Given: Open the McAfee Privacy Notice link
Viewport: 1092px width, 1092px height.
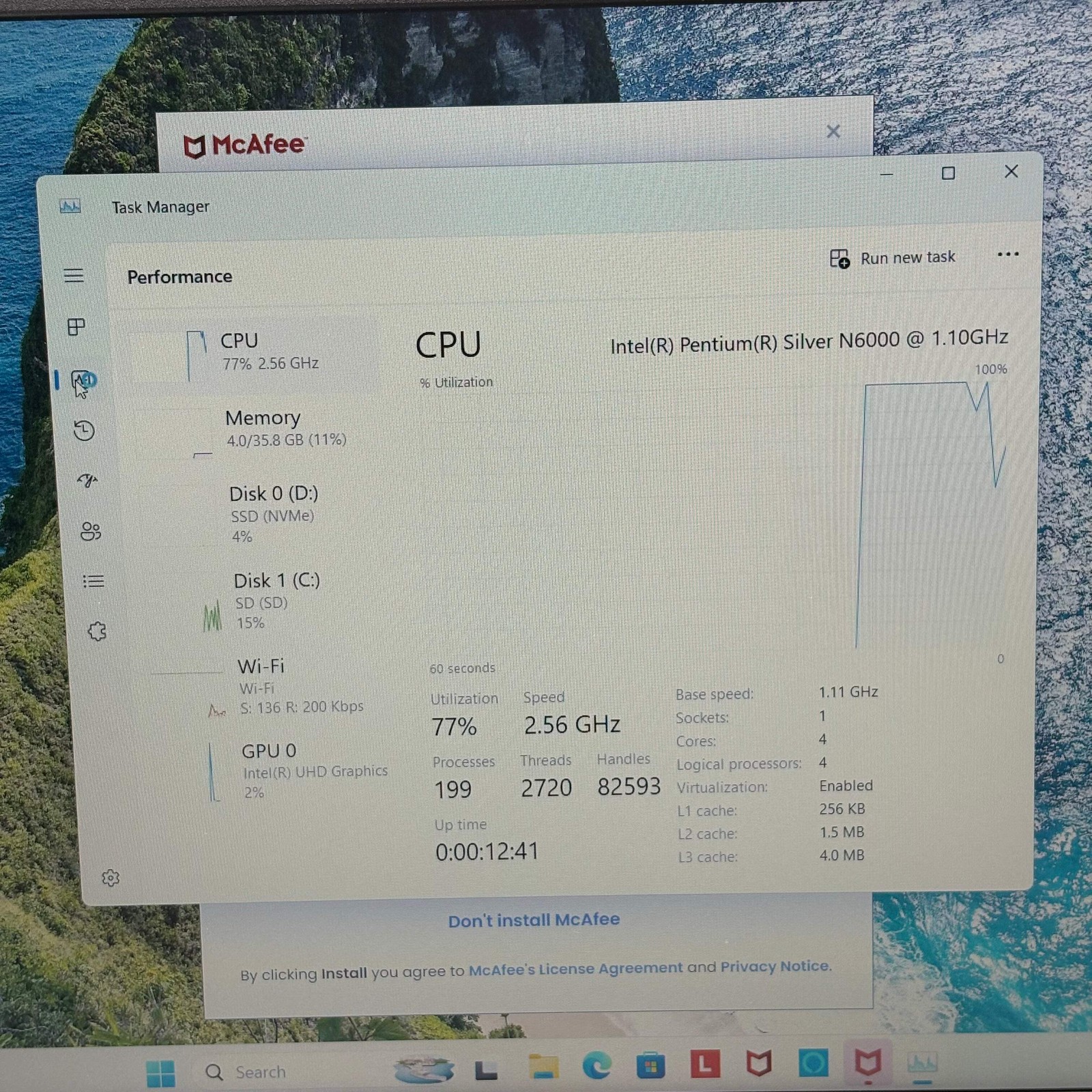Looking at the screenshot, I should (x=775, y=966).
